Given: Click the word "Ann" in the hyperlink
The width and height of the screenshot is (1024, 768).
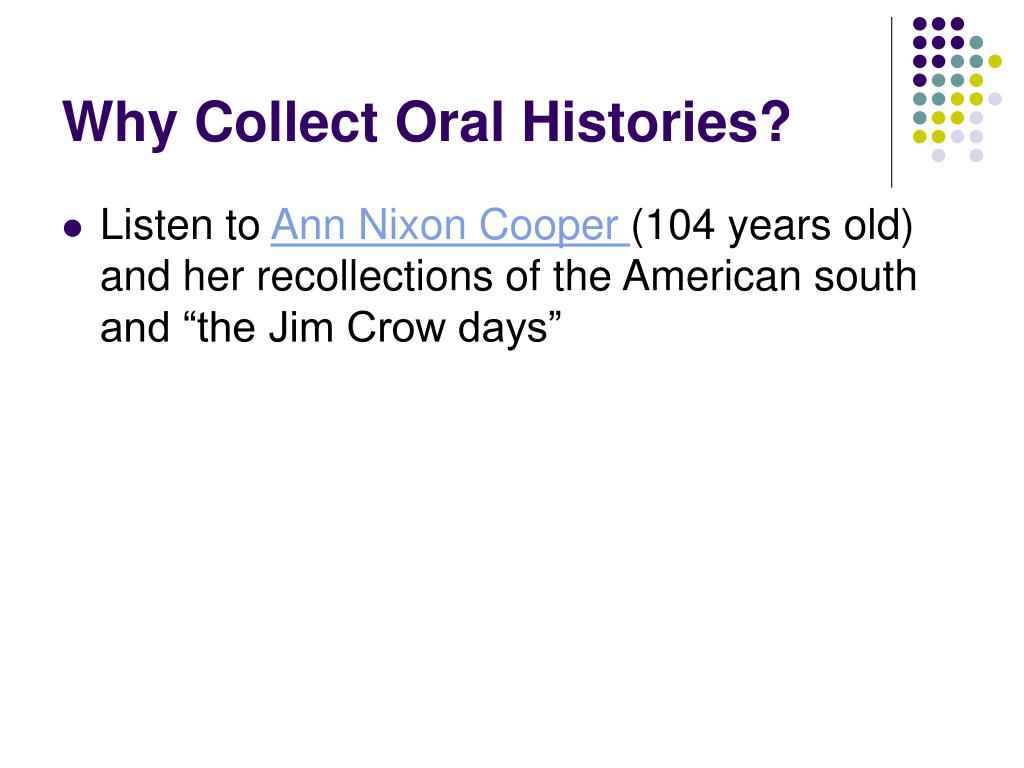Looking at the screenshot, I should click(x=308, y=225).
